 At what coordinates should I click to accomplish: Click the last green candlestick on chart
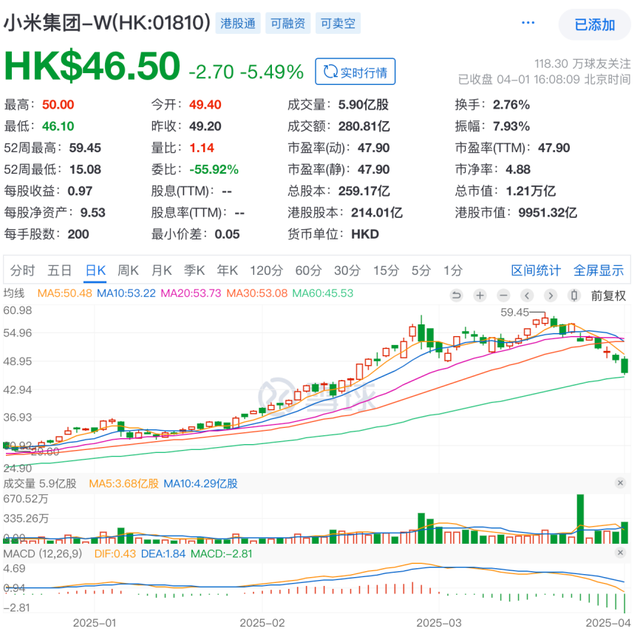(624, 365)
